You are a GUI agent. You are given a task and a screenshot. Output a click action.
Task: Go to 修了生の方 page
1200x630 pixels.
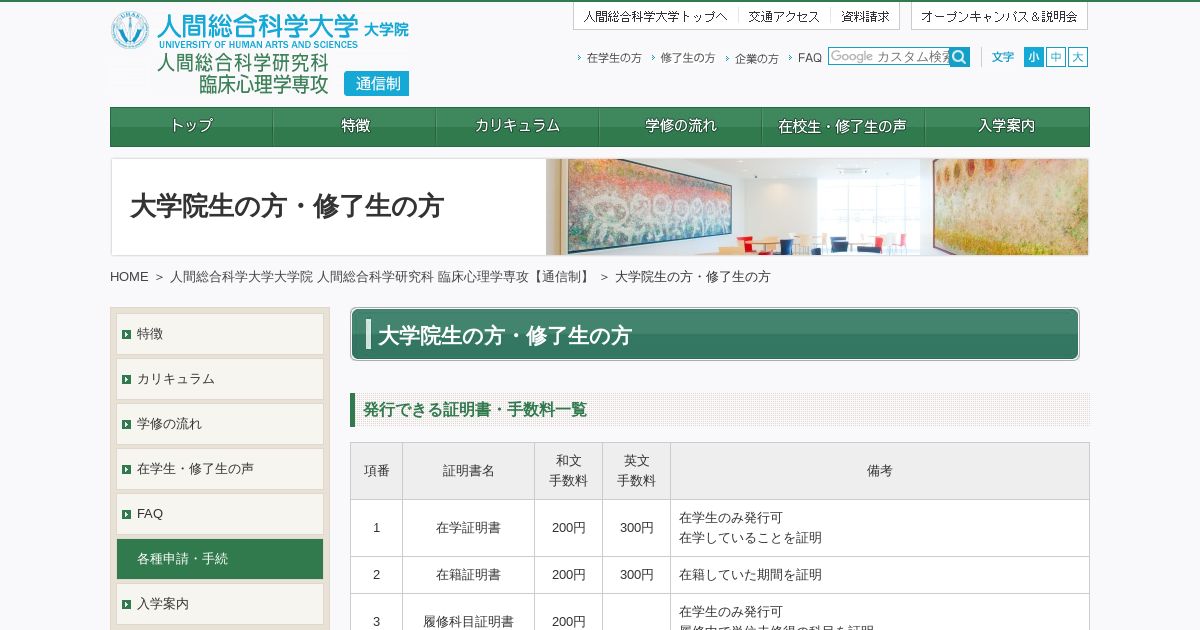click(688, 58)
